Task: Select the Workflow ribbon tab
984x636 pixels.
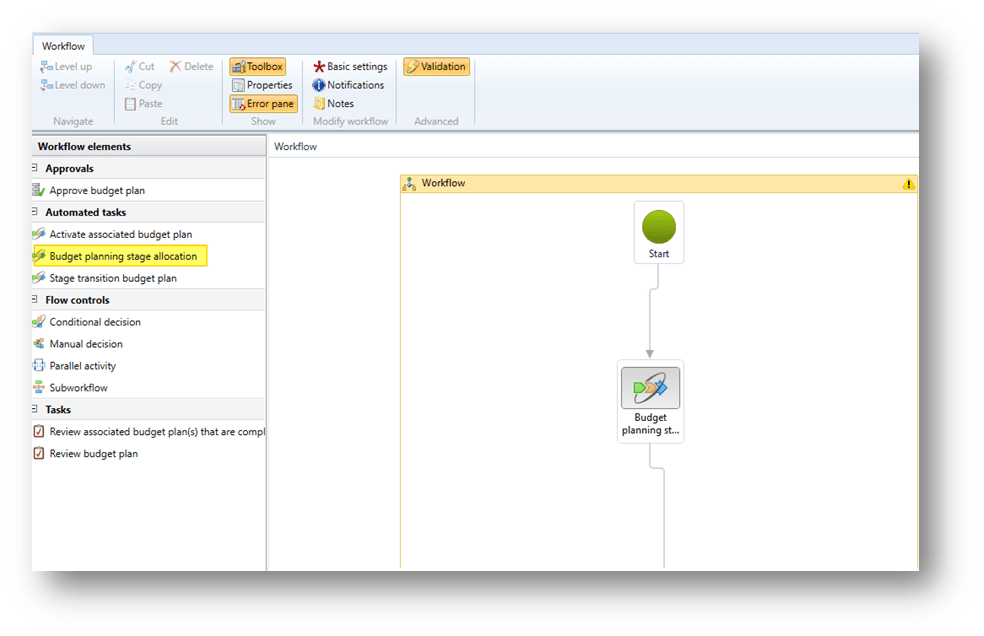Action: 63,46
